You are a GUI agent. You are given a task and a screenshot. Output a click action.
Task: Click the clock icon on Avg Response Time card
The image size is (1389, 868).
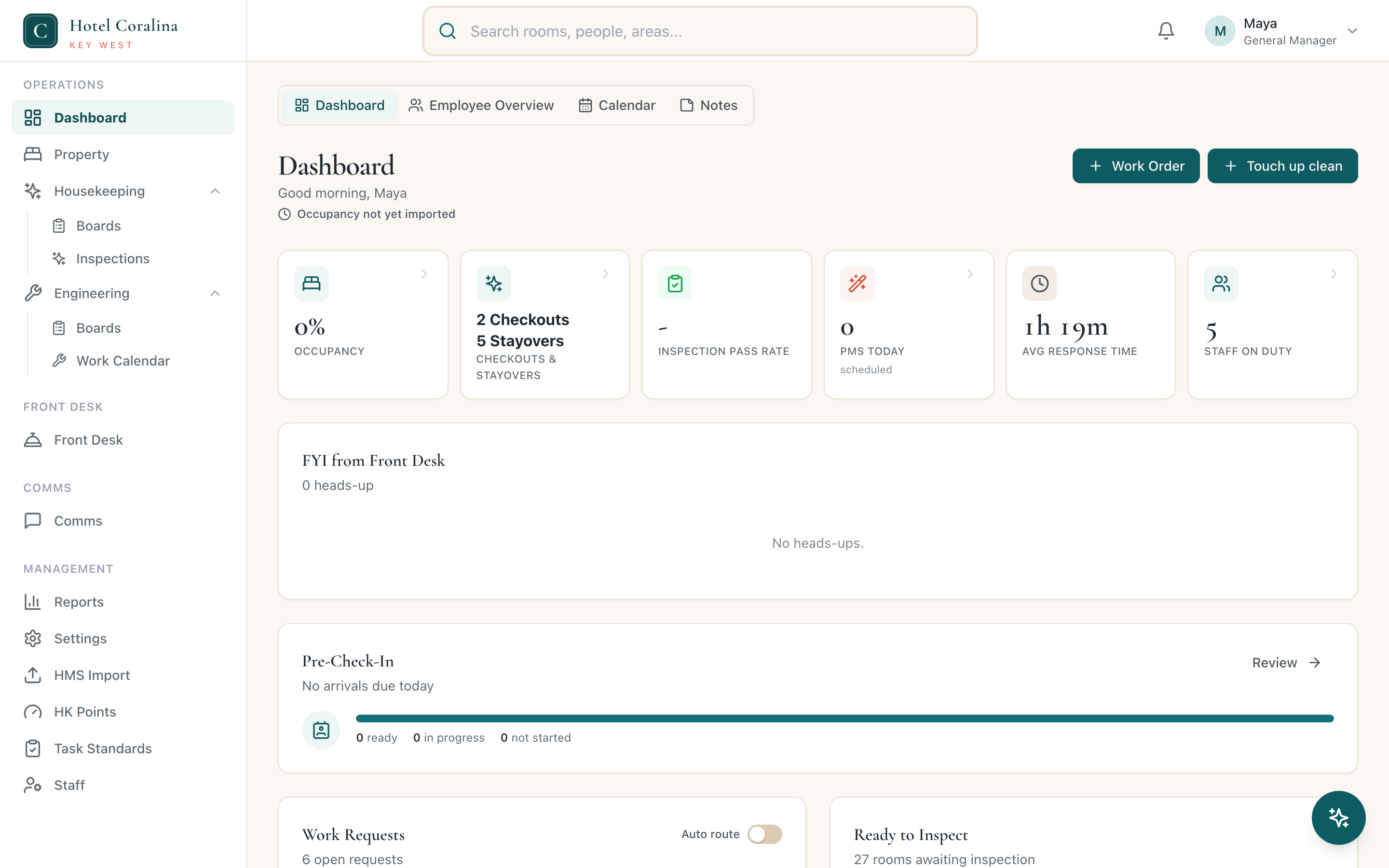pos(1039,284)
